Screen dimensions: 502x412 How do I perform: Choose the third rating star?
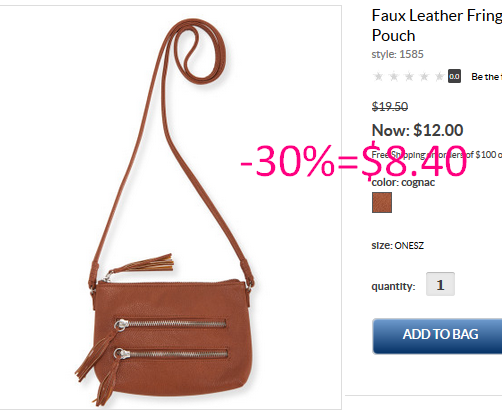point(409,77)
